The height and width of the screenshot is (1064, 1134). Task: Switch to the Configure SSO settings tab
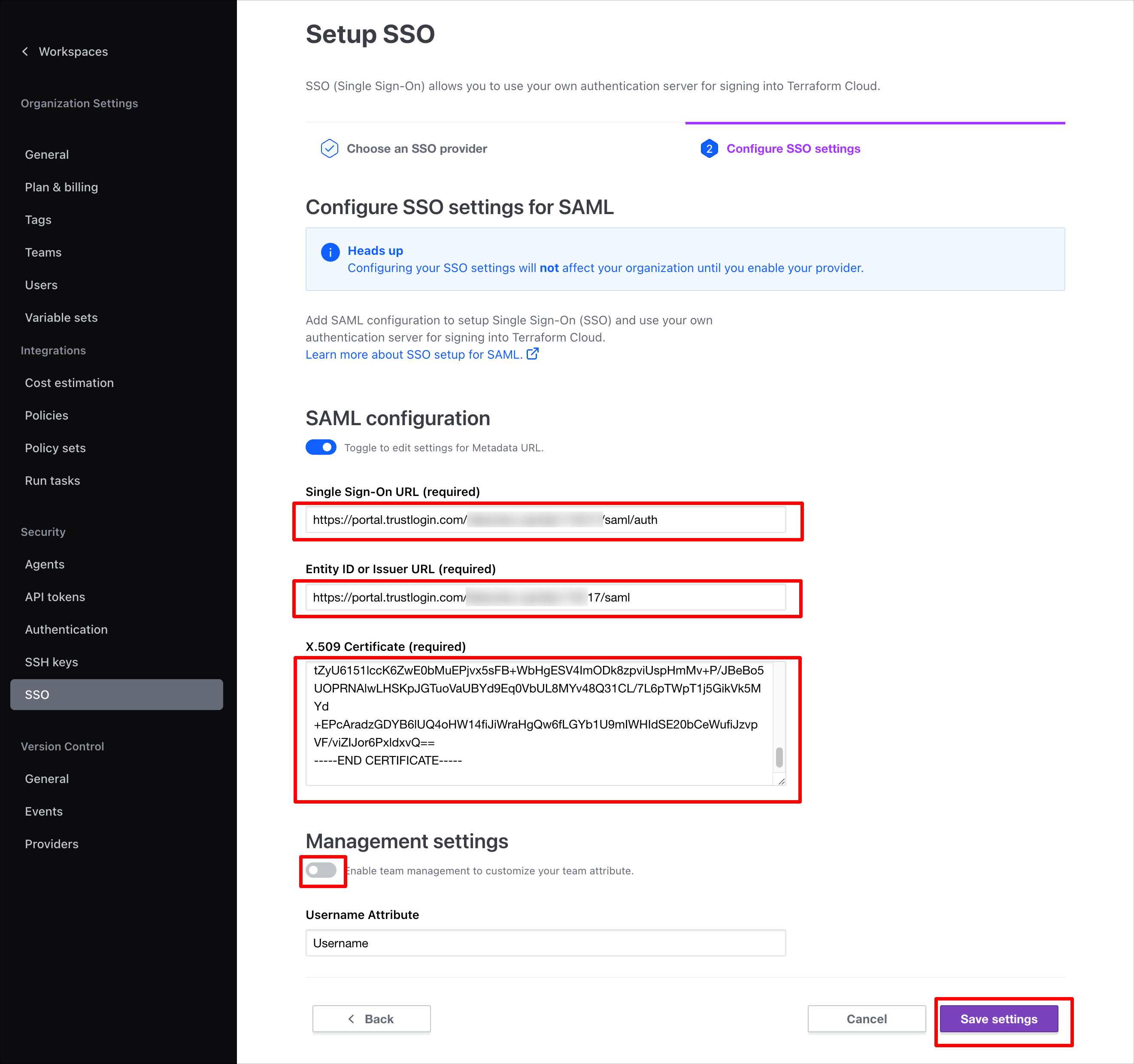(794, 148)
